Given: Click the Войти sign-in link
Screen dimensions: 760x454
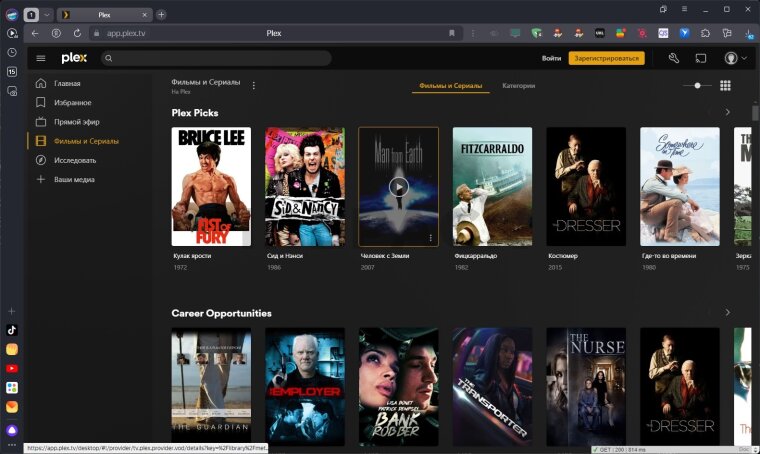Looking at the screenshot, I should coord(551,58).
